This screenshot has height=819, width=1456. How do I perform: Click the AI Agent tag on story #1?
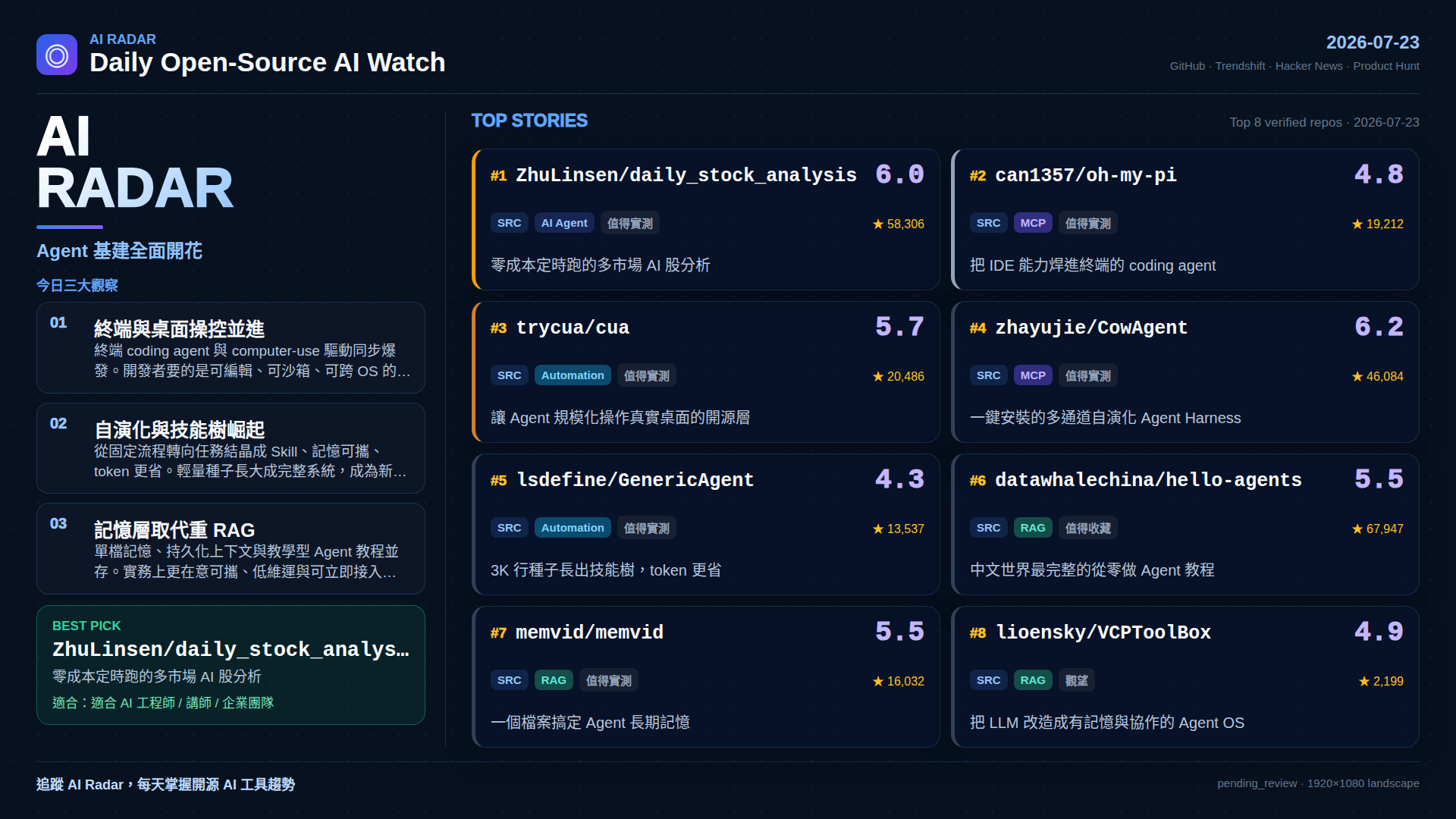pyautogui.click(x=564, y=223)
